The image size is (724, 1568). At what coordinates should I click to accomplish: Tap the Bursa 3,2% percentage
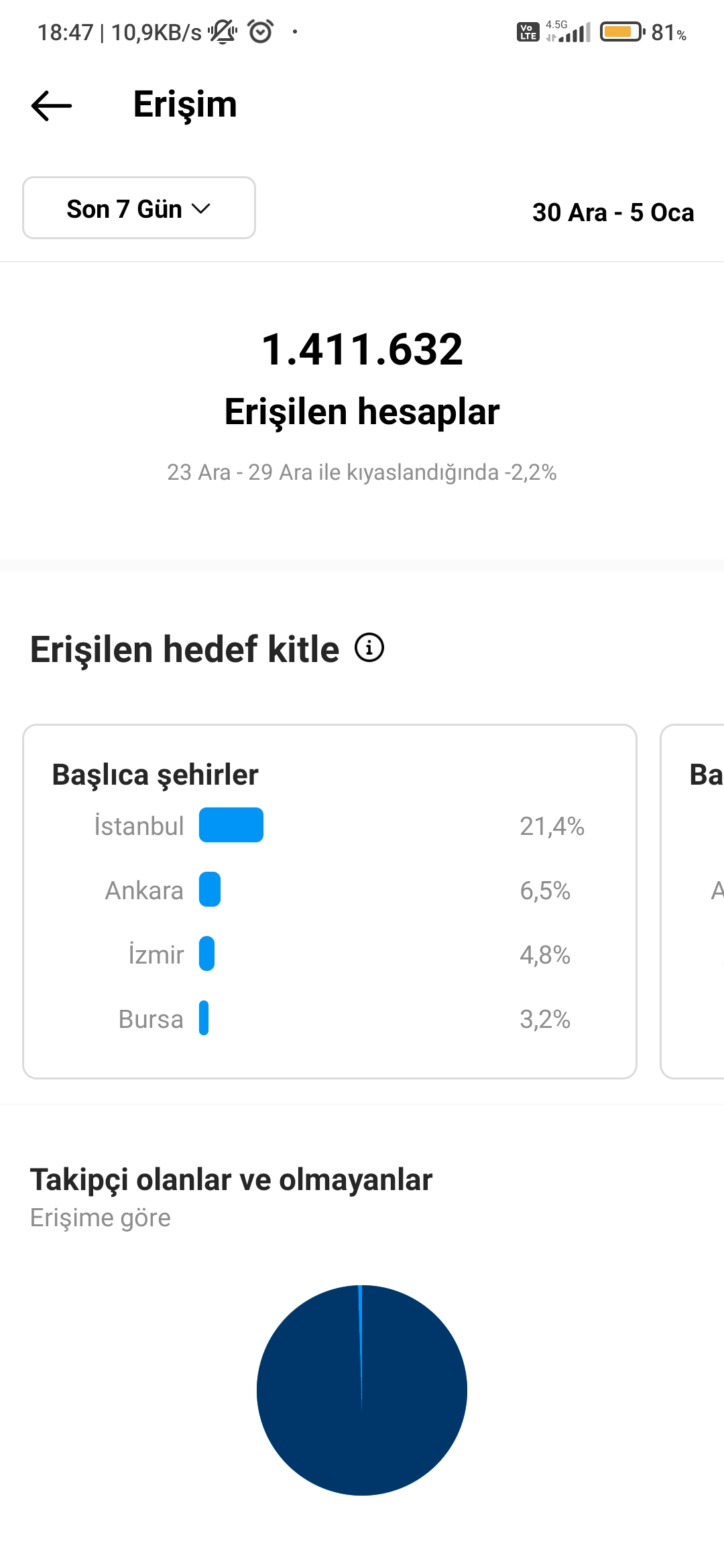545,1019
